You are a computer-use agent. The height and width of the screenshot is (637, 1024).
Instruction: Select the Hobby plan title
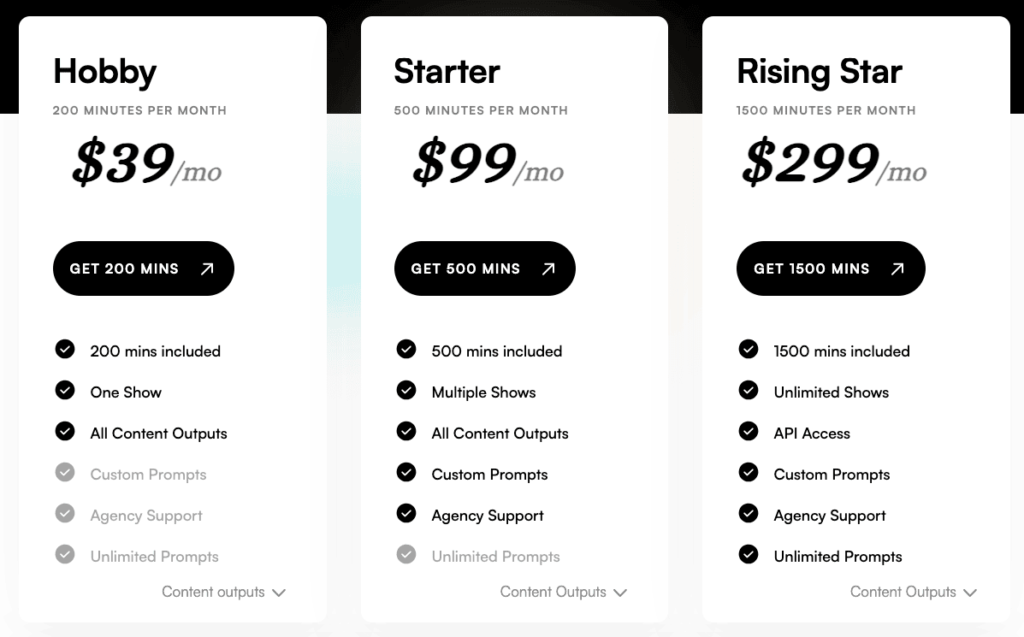[x=105, y=71]
